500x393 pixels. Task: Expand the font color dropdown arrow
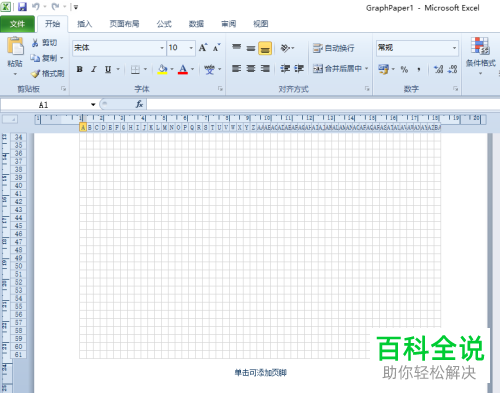coord(192,69)
